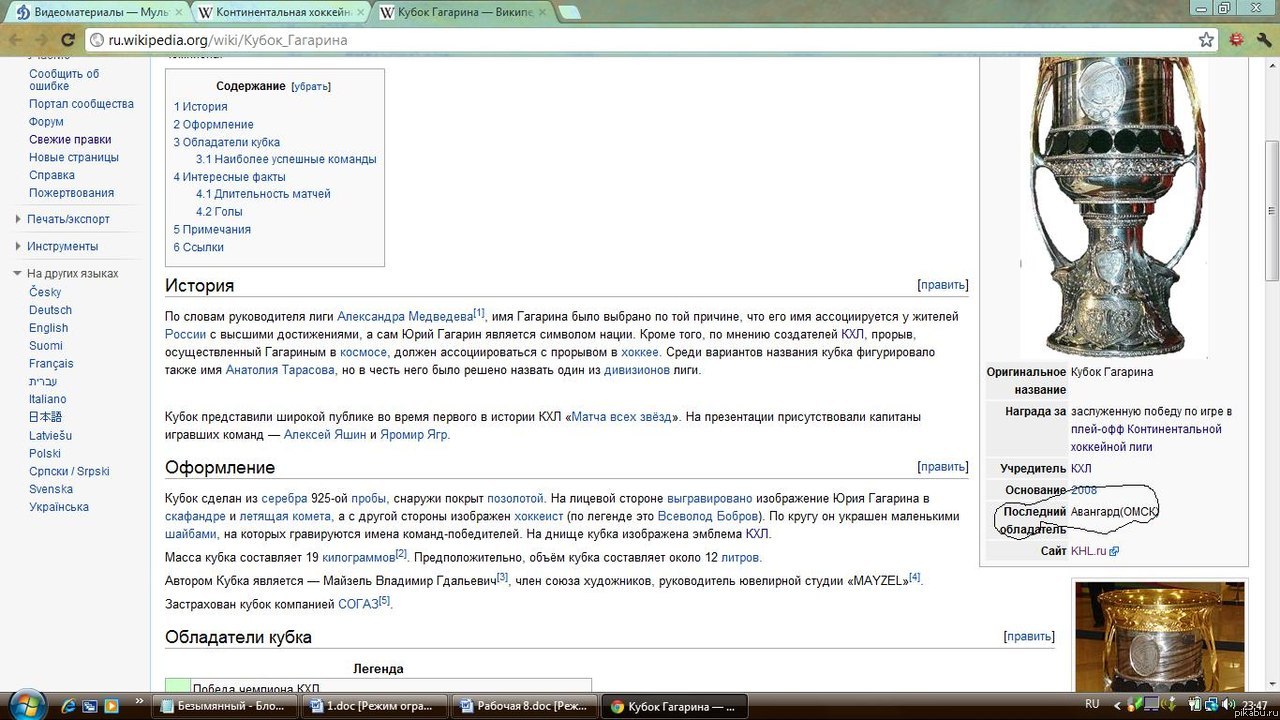The height and width of the screenshot is (720, 1280).
Task: Click footnote reference [3] after Гдальевич
Action: (503, 577)
